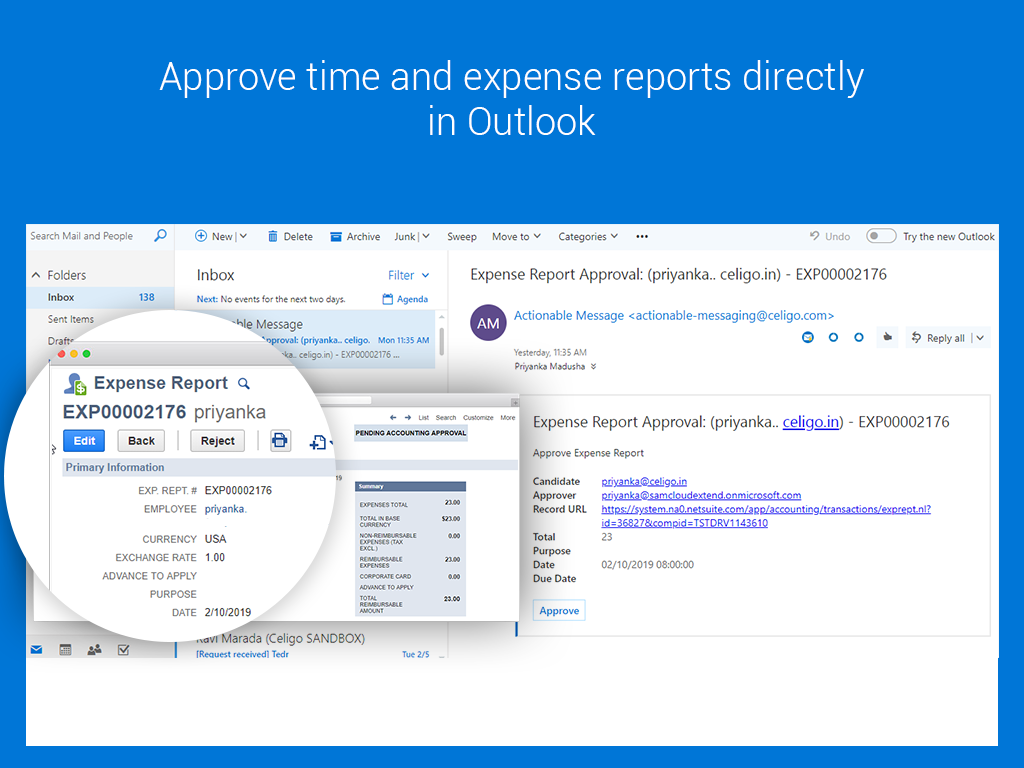
Task: Click the like thumbs-up icon
Action: pyautogui.click(x=887, y=337)
